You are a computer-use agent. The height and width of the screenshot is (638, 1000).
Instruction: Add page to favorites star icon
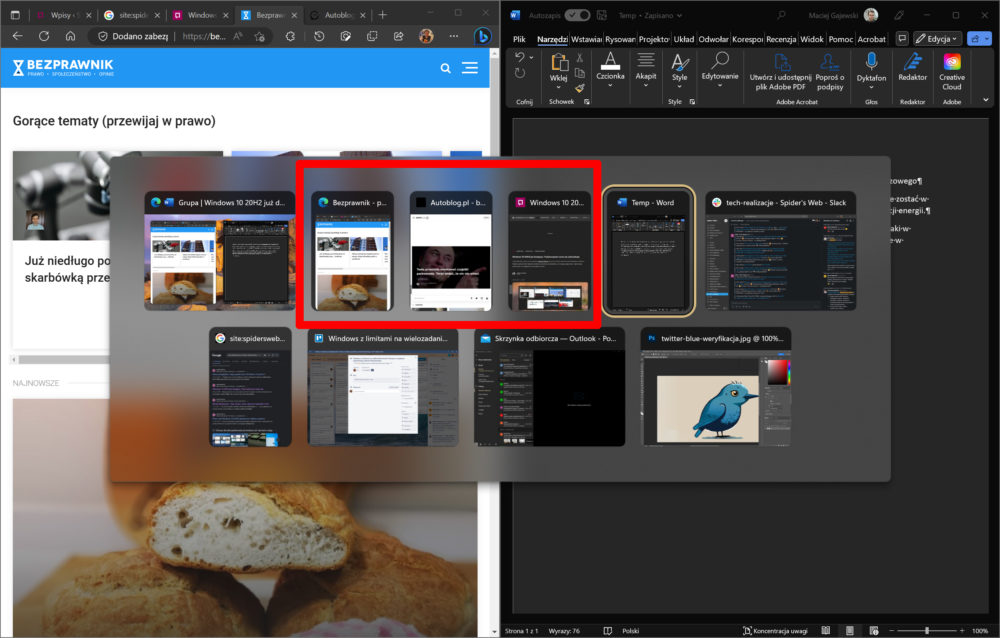(260, 36)
